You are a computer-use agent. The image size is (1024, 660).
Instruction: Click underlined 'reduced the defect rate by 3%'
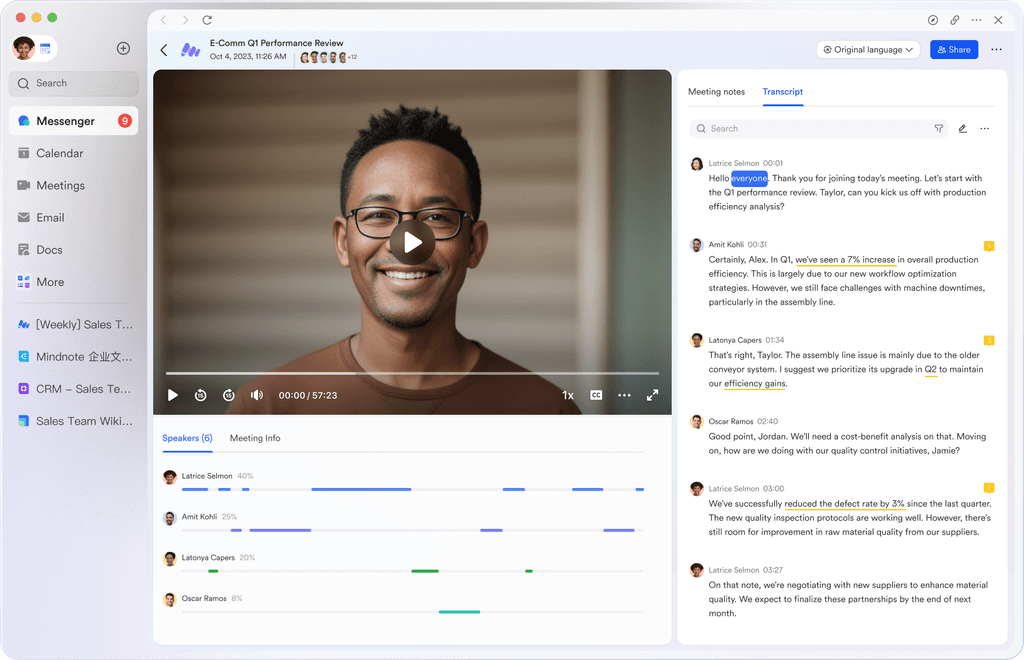pos(844,504)
